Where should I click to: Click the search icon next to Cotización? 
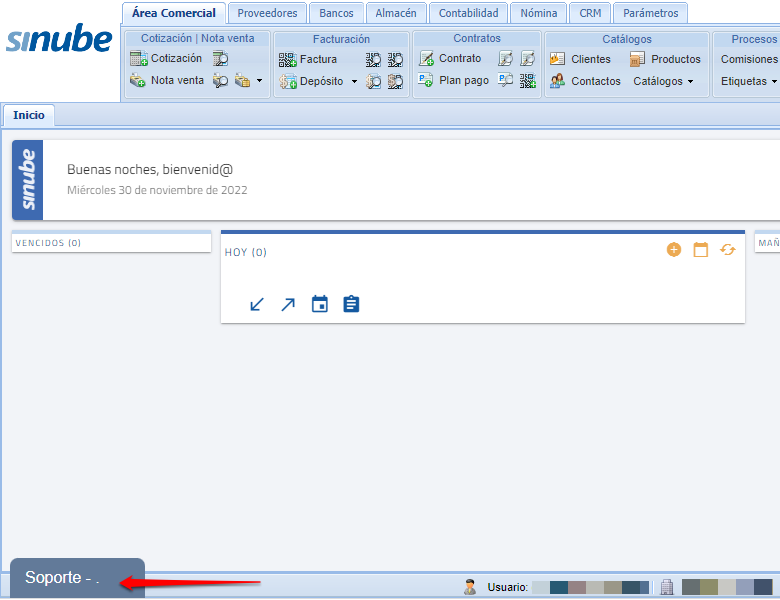(221, 59)
